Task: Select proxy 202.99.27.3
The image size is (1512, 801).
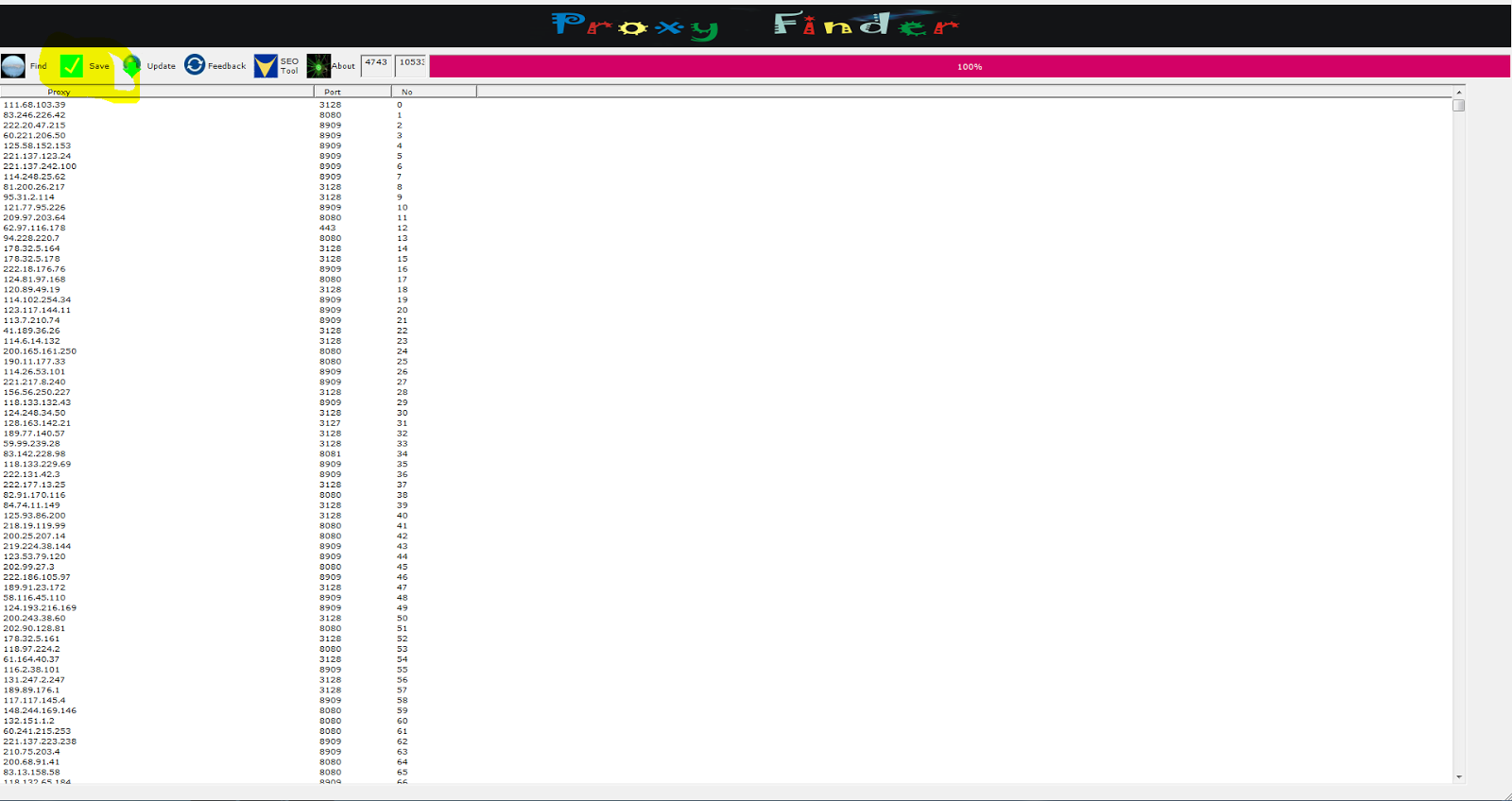Action: tap(28, 567)
